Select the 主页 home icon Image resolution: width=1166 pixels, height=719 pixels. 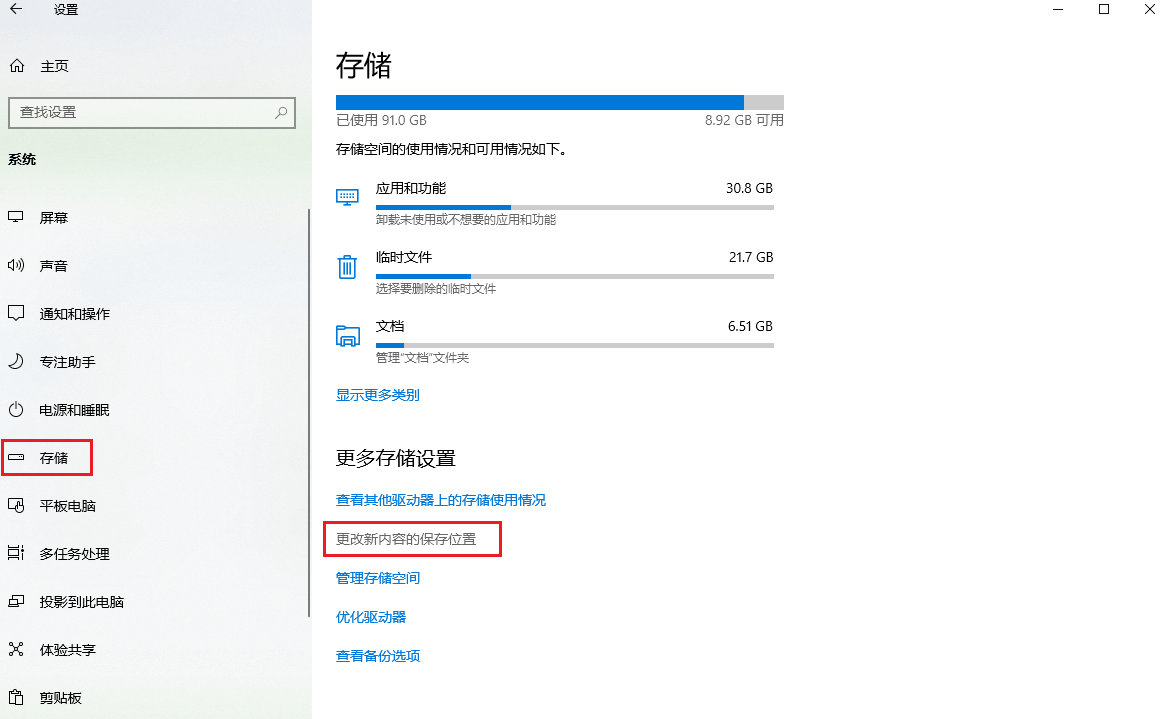[16, 65]
